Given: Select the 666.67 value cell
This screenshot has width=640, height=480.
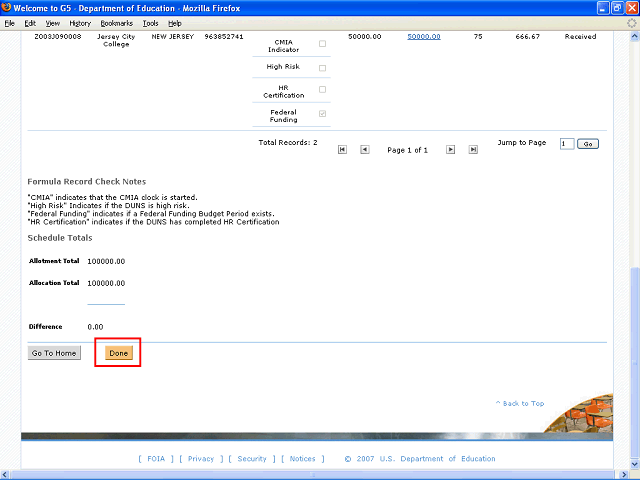Looking at the screenshot, I should coord(527,36).
